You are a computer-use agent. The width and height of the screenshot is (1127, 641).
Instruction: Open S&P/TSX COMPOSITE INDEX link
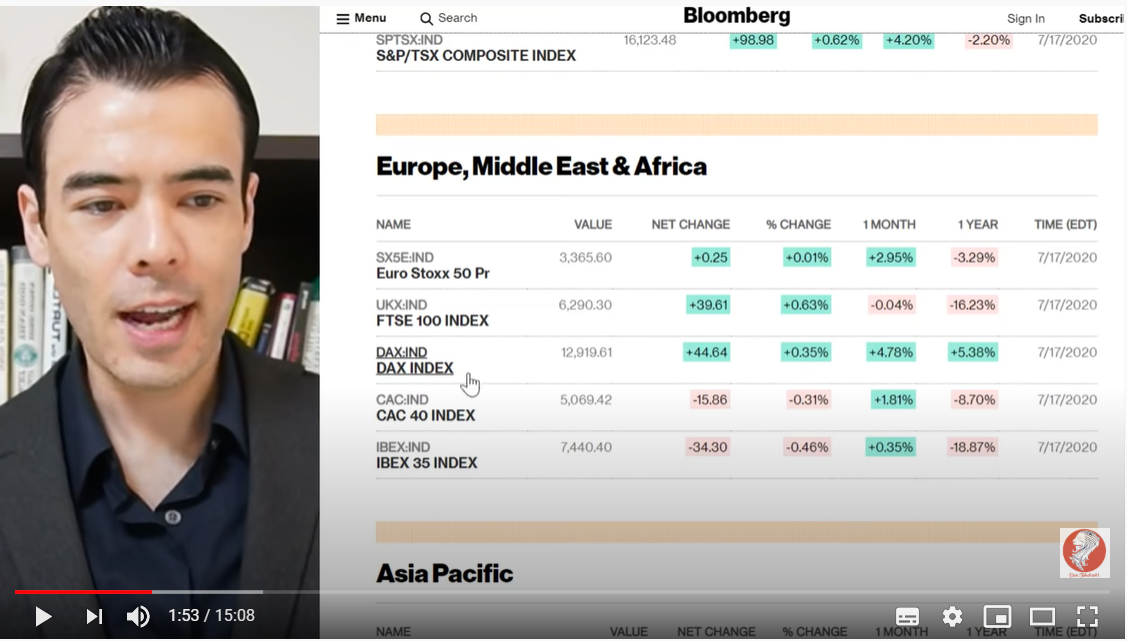point(476,55)
